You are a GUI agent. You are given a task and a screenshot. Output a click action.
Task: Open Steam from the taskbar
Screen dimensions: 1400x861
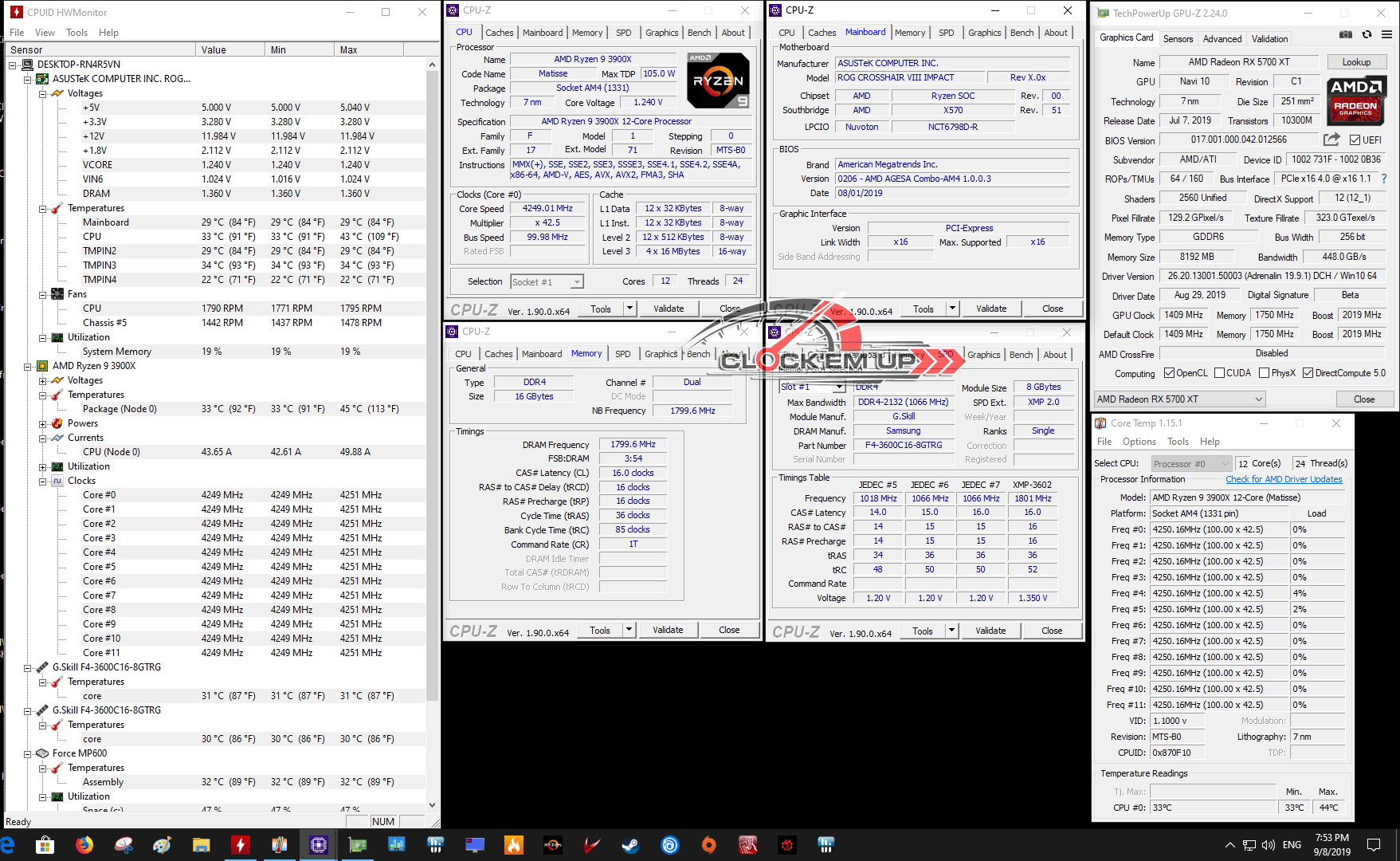click(x=630, y=844)
